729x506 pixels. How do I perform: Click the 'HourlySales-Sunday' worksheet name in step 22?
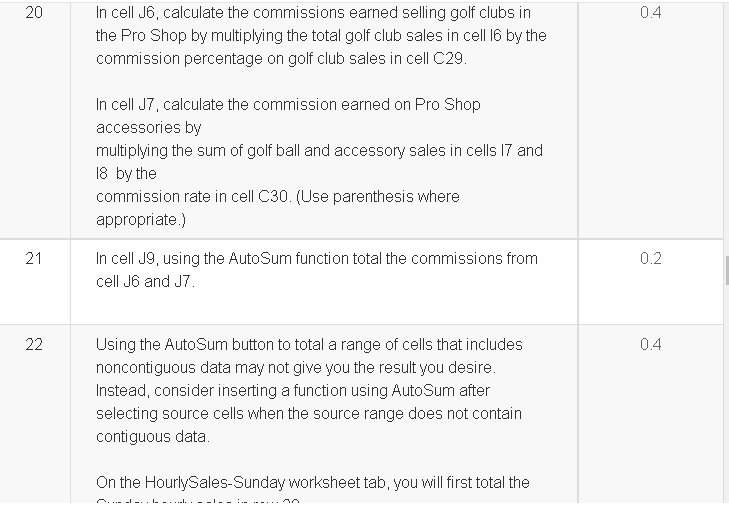(x=215, y=483)
